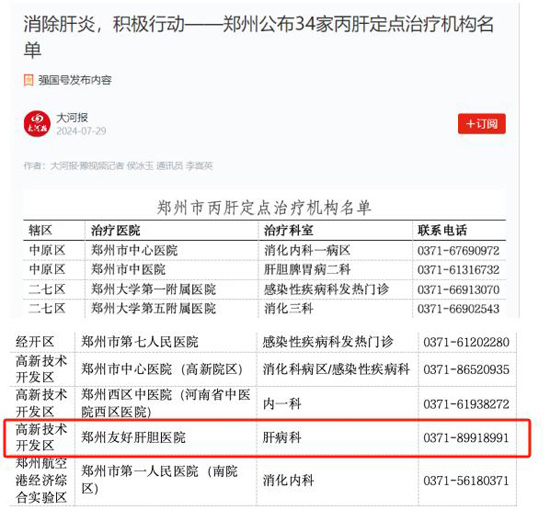Select the 郑州市第一人民医院（南院区）cell
This screenshot has width=550, height=521.
pos(160,480)
